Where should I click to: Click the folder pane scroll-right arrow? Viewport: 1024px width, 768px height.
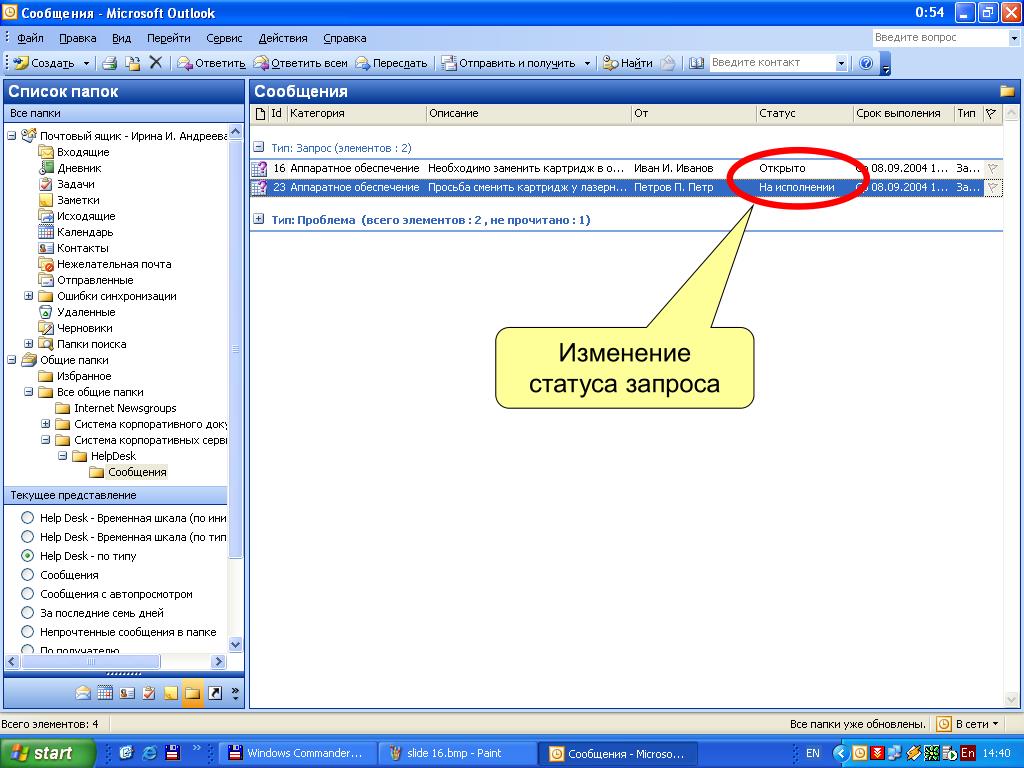[219, 662]
